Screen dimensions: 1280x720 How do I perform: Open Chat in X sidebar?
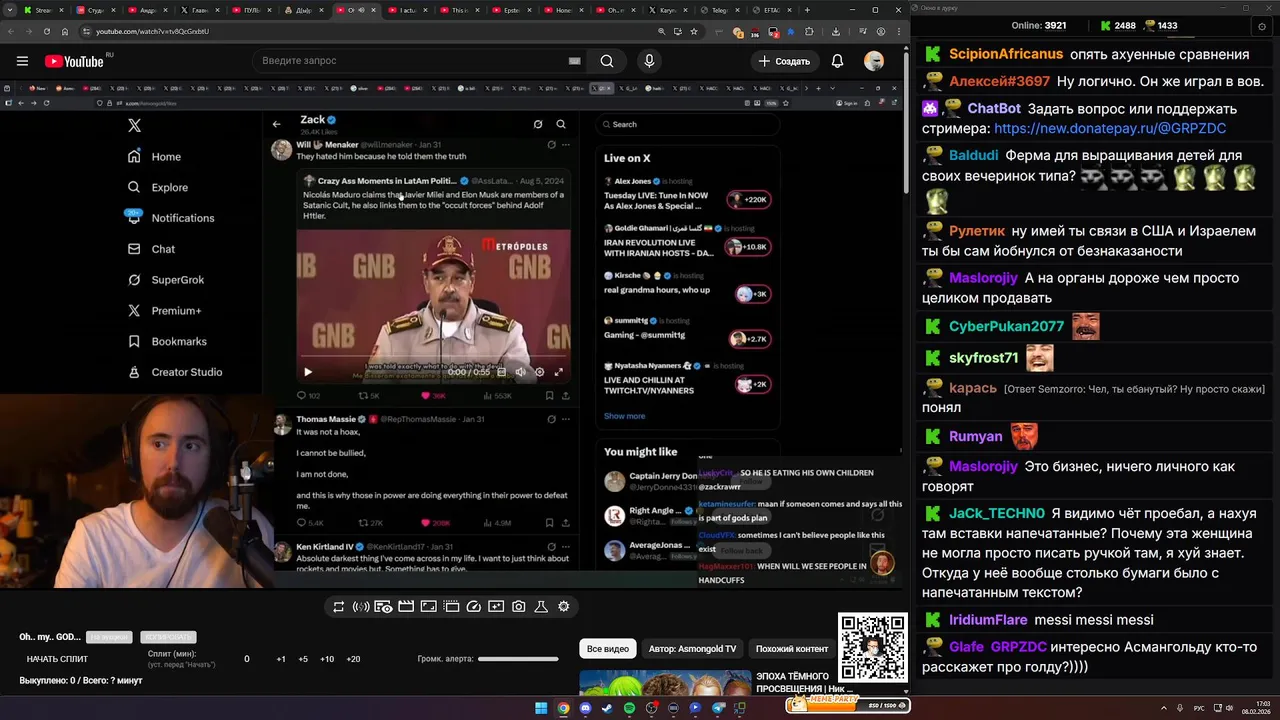pyautogui.click(x=150, y=249)
